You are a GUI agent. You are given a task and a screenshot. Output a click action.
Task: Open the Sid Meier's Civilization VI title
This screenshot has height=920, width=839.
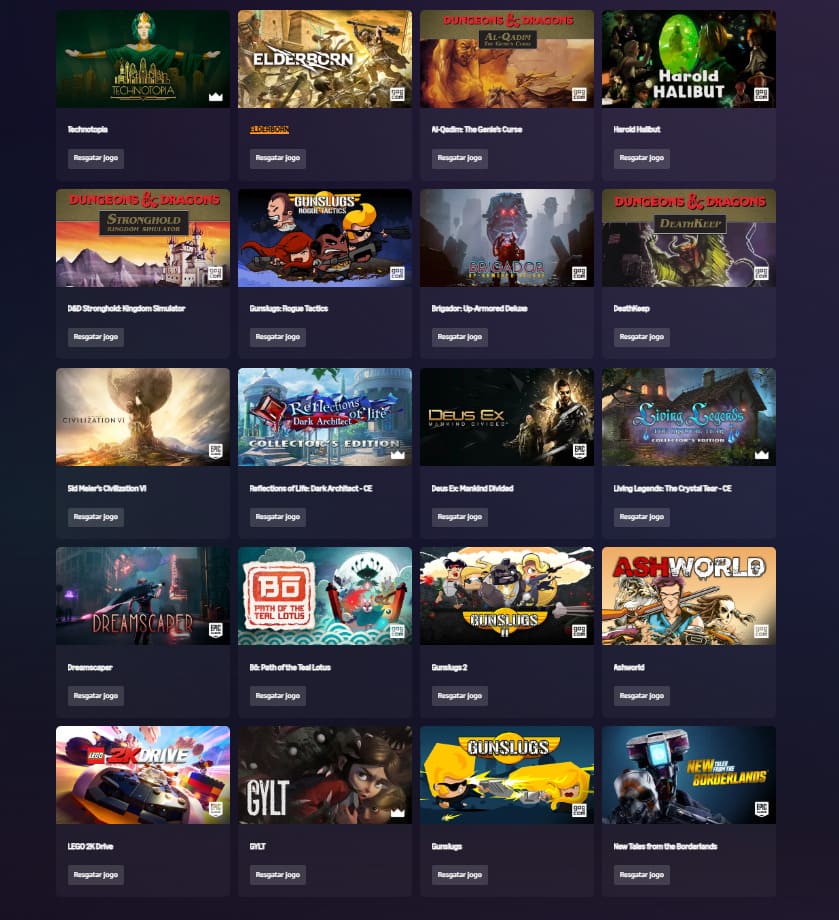tap(107, 488)
